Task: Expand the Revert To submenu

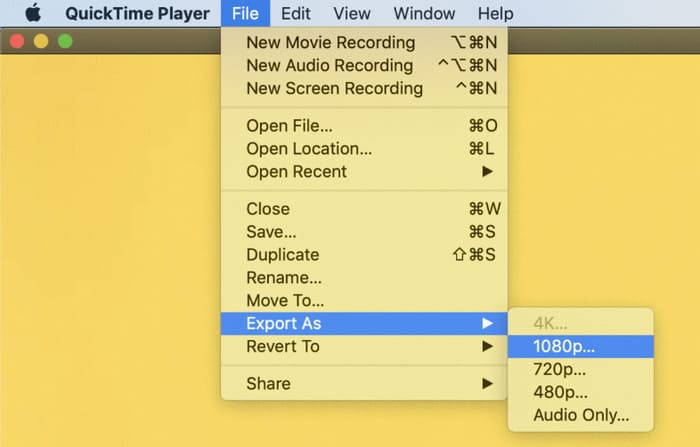Action: click(364, 346)
